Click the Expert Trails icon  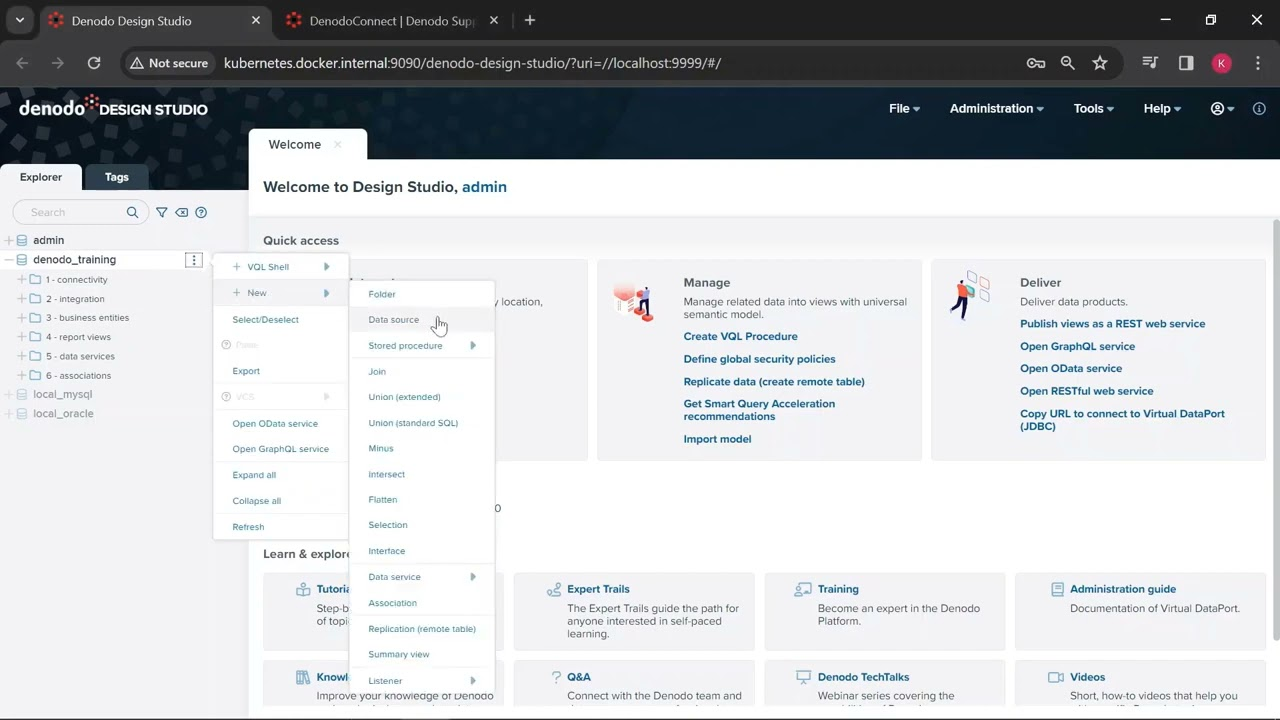pos(554,590)
